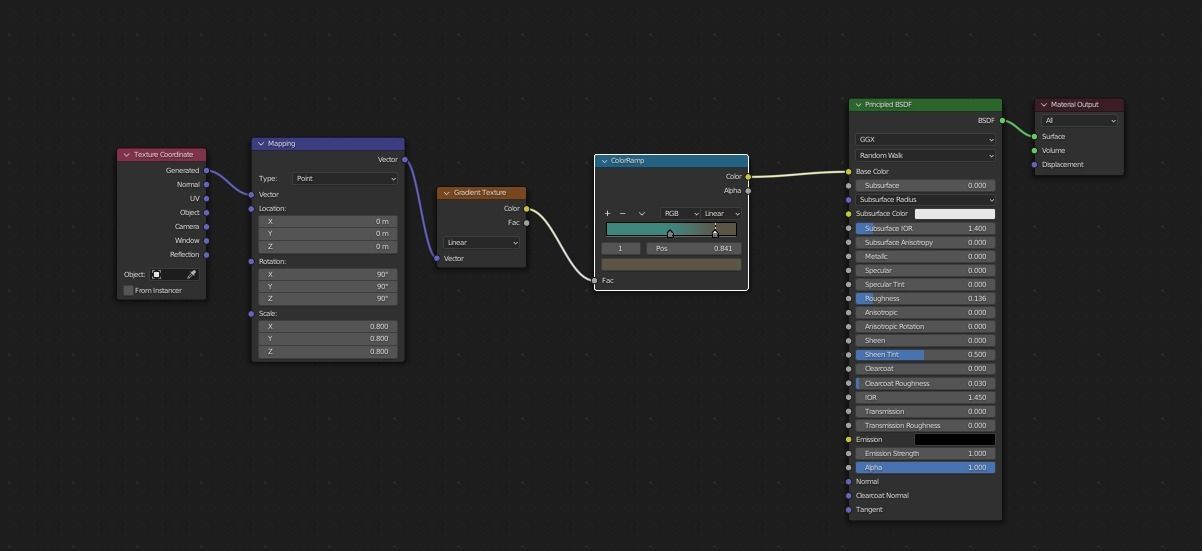The height and width of the screenshot is (551, 1202).
Task: Open the ColorRamp RGB color mode dropdown
Action: (x=680, y=213)
